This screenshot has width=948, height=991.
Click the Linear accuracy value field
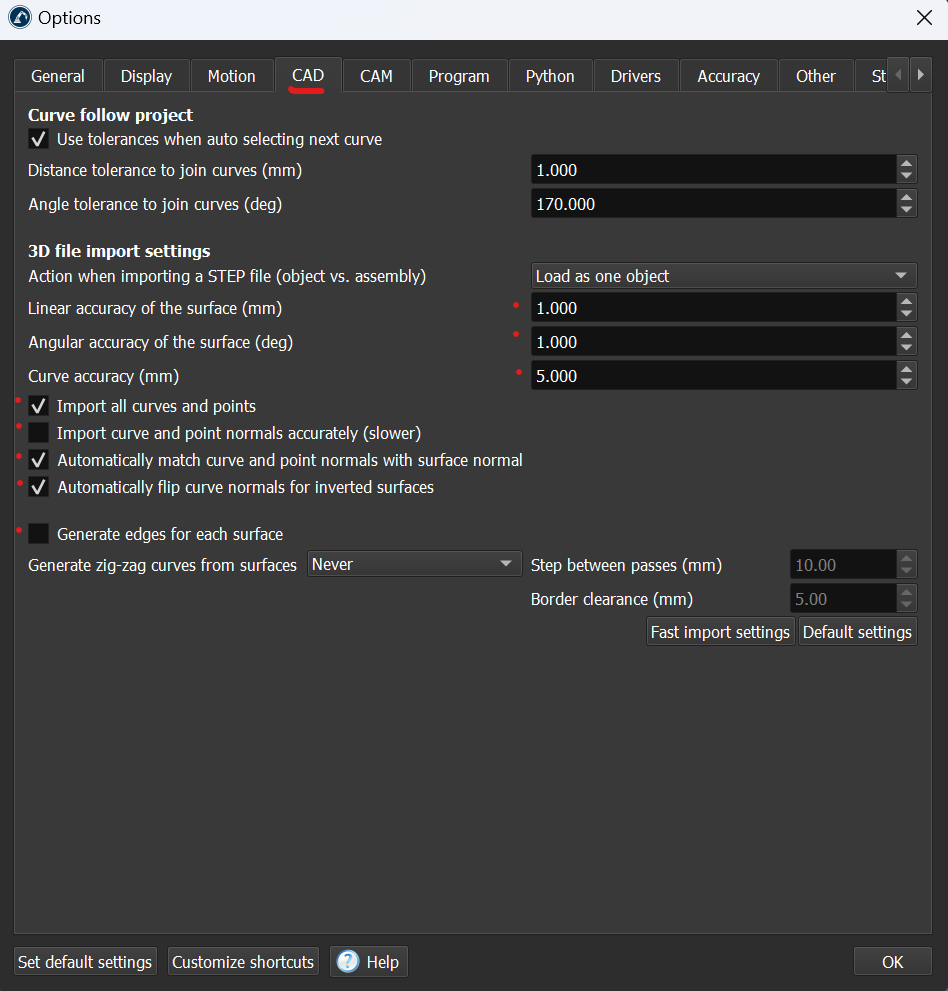click(714, 308)
